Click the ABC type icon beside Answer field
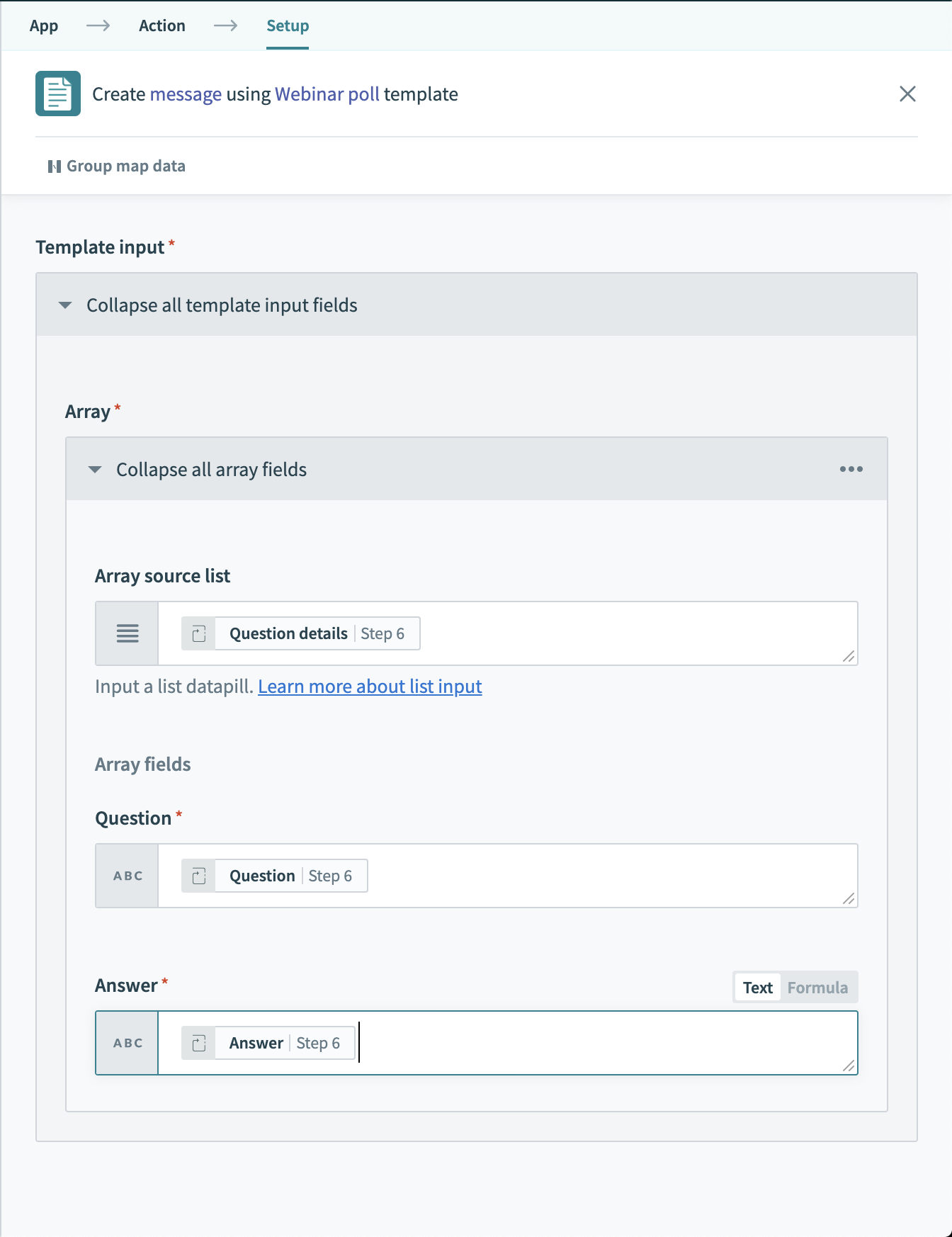 [127, 1043]
